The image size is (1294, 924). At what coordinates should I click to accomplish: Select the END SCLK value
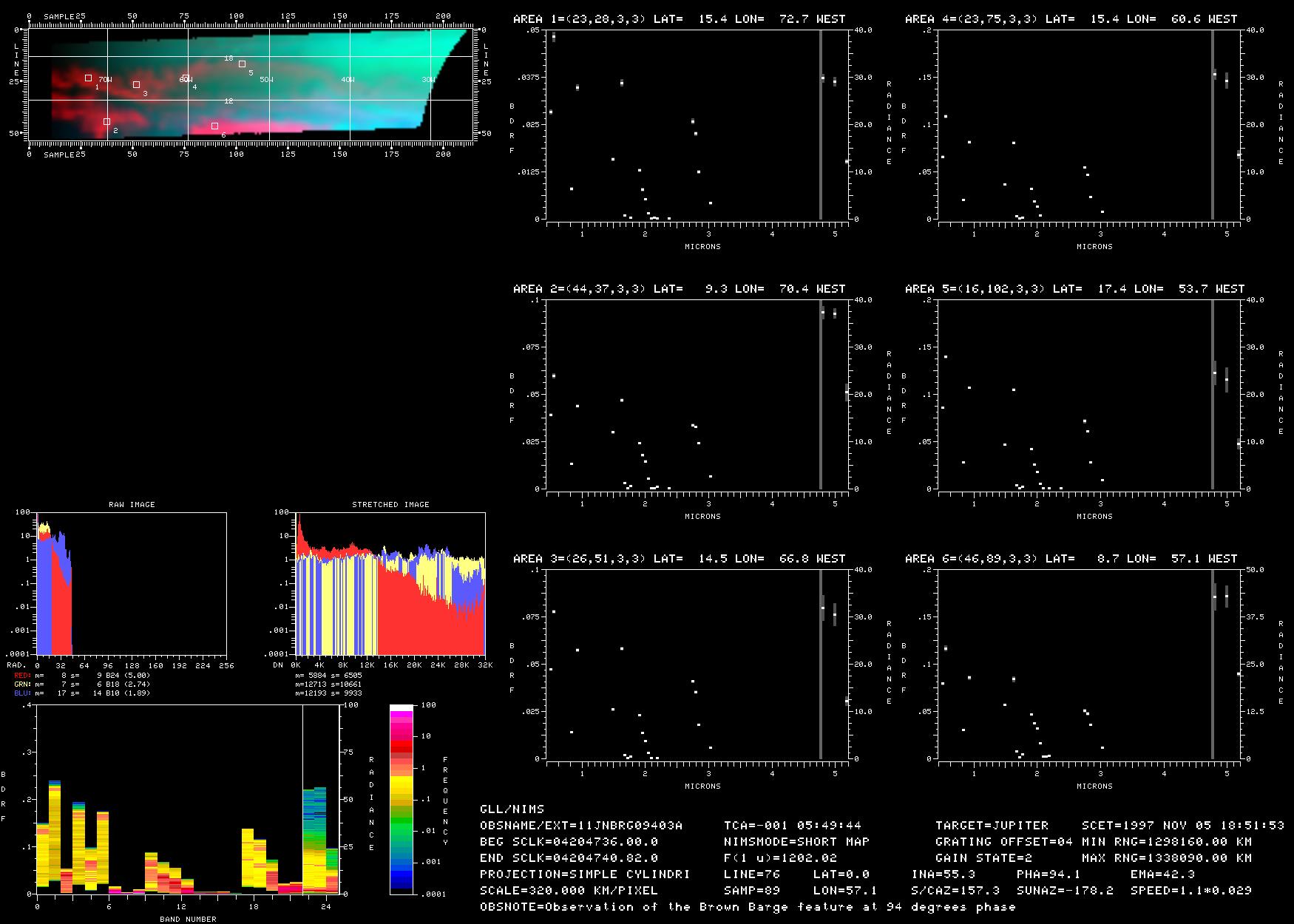click(x=569, y=858)
